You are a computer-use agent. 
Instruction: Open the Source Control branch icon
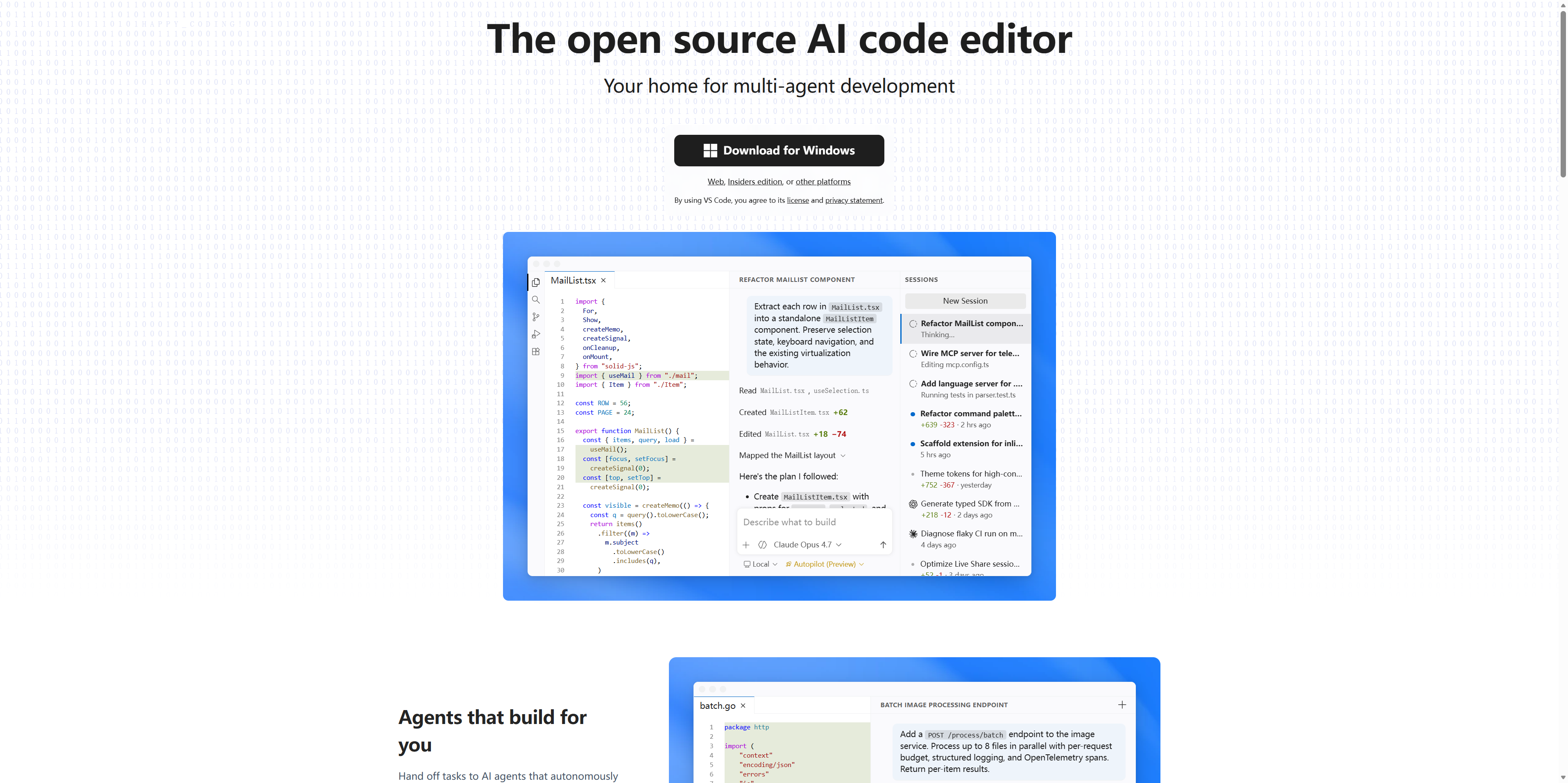coord(536,317)
